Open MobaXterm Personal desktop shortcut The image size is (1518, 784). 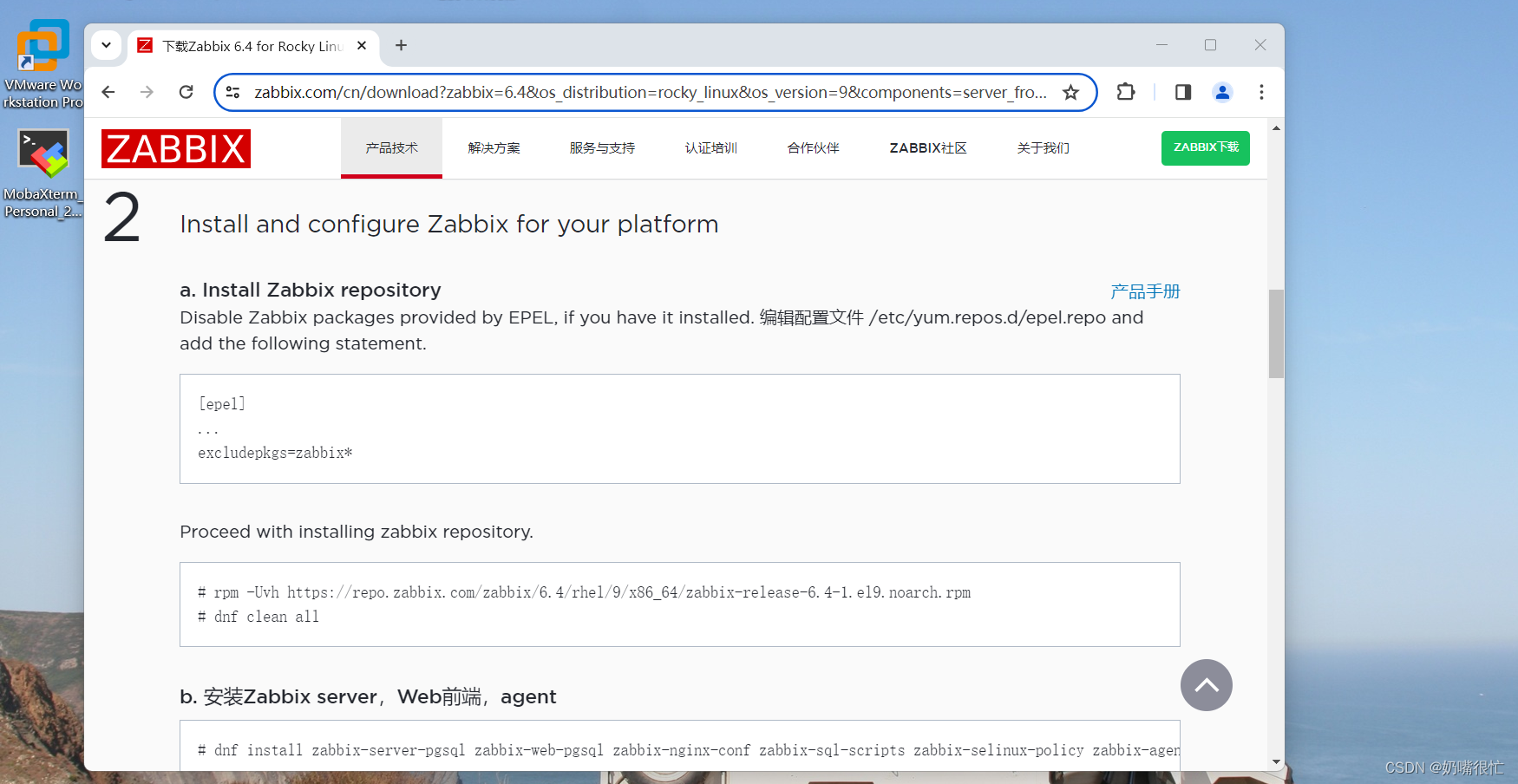tap(43, 173)
